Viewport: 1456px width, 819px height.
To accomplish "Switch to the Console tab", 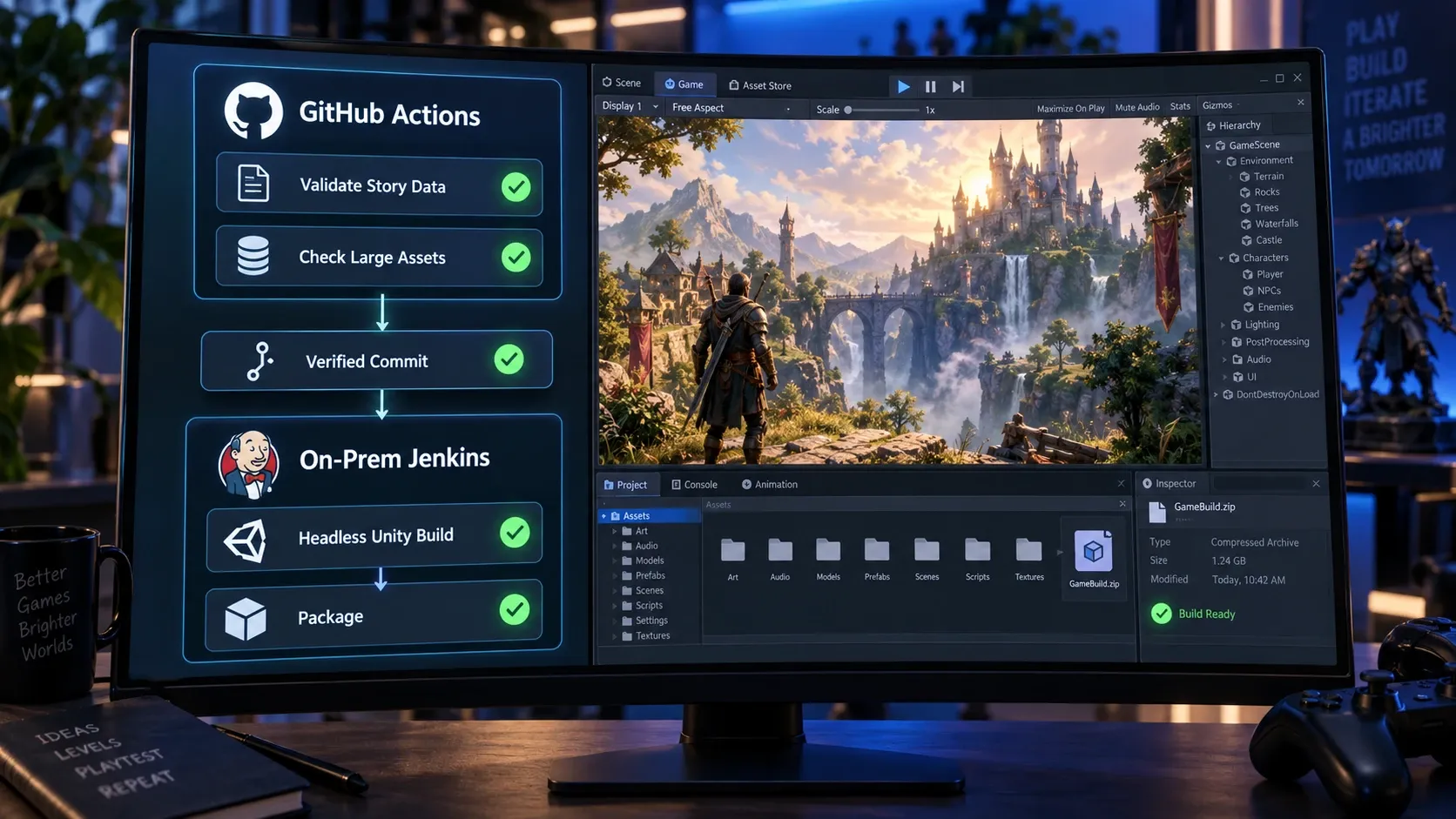I will [x=694, y=485].
